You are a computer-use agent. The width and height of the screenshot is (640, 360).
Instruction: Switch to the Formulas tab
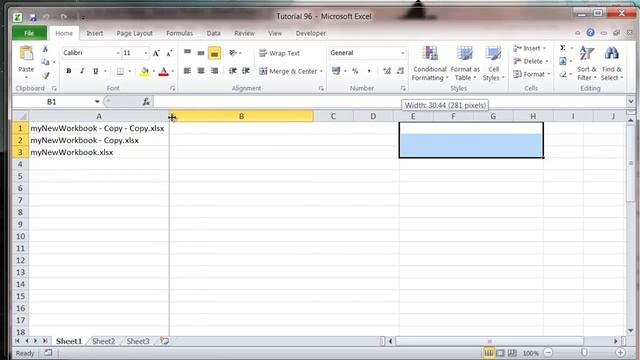pos(179,33)
